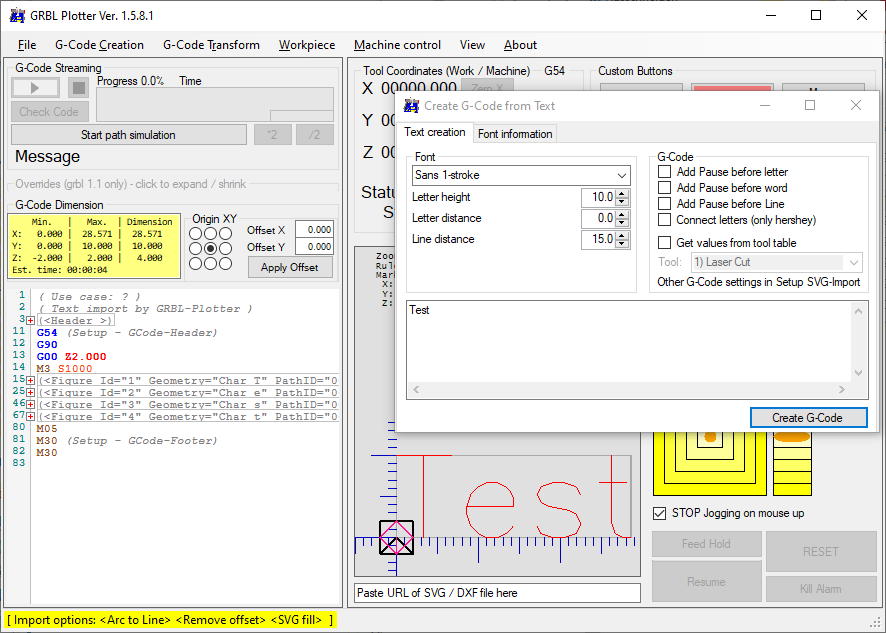Increase Letter height with the up stepper

coord(623,192)
